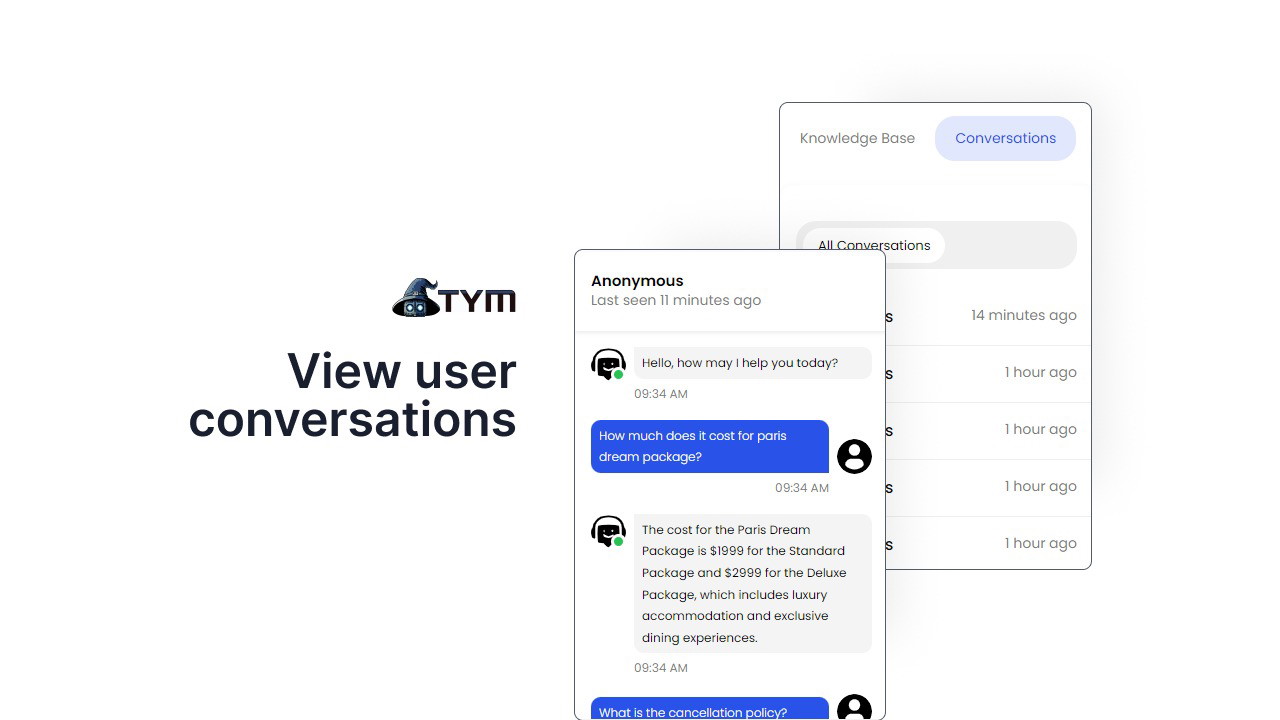This screenshot has width=1280, height=720.
Task: Click the Paris Dream Package pricing reply
Action: 751,583
